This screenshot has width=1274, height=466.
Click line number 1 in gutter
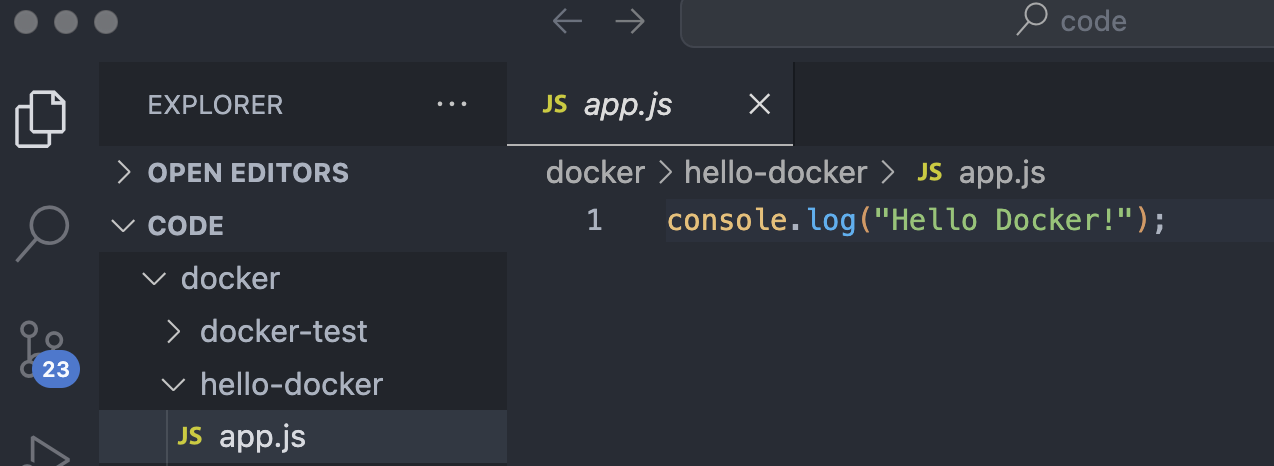pos(594,220)
